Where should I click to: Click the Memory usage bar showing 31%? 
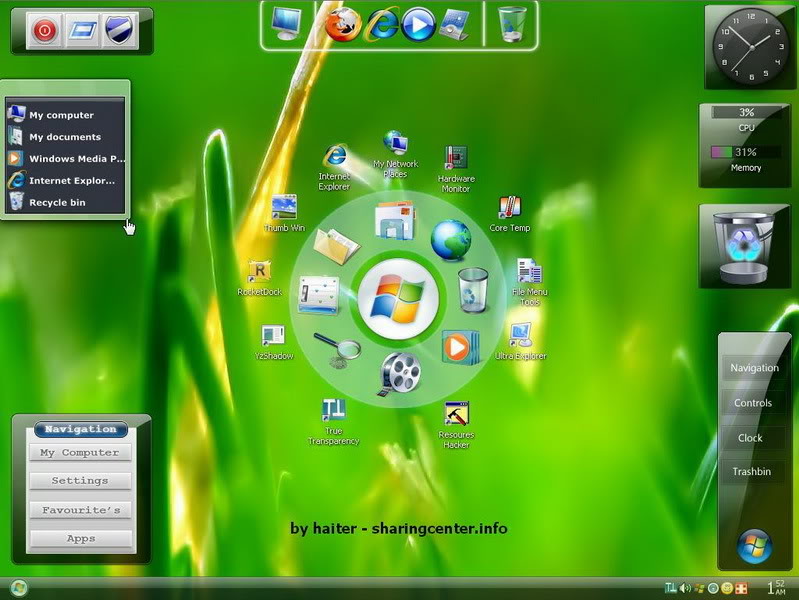coord(746,152)
